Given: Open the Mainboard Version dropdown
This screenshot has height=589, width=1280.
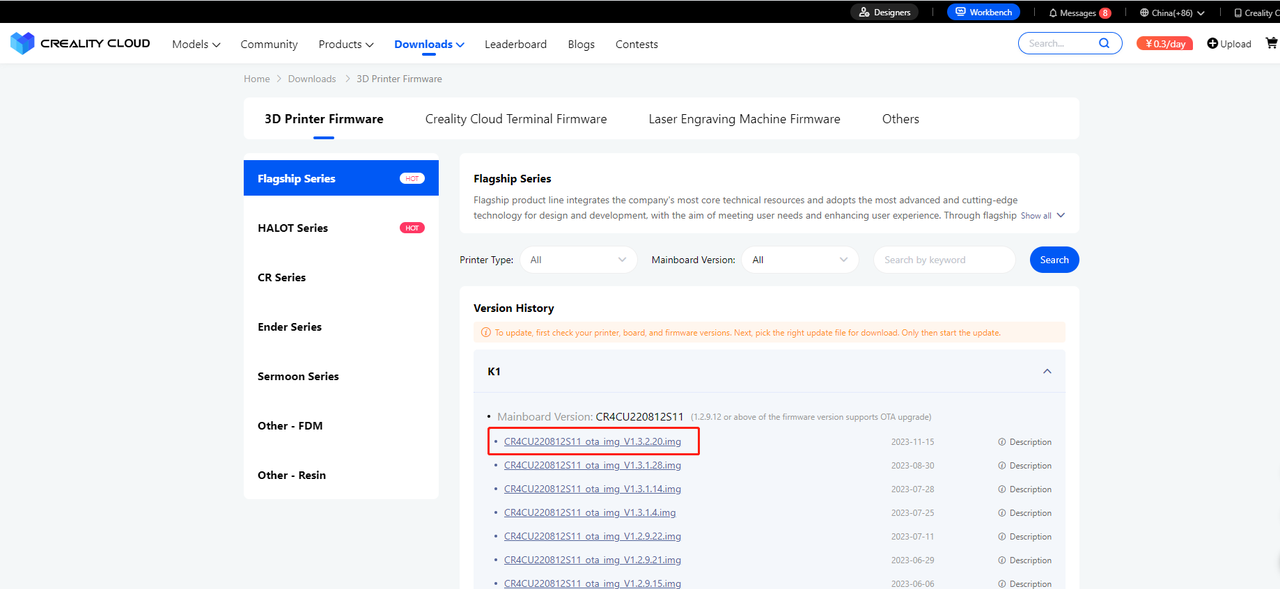Looking at the screenshot, I should (x=800, y=260).
